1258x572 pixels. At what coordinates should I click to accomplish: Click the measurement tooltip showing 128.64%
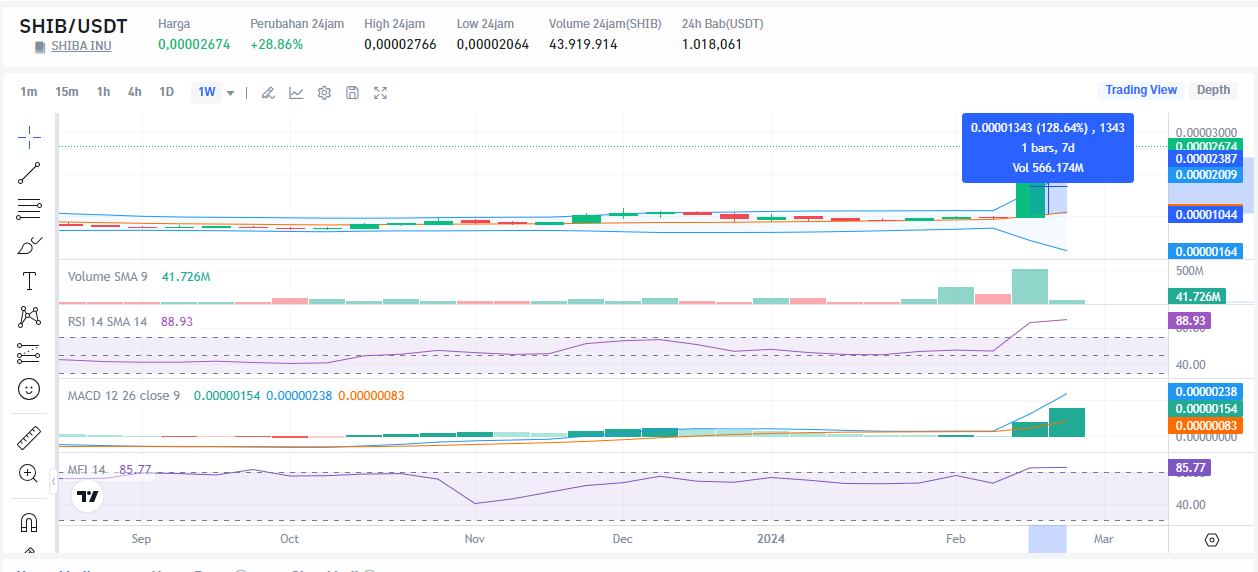click(1048, 148)
